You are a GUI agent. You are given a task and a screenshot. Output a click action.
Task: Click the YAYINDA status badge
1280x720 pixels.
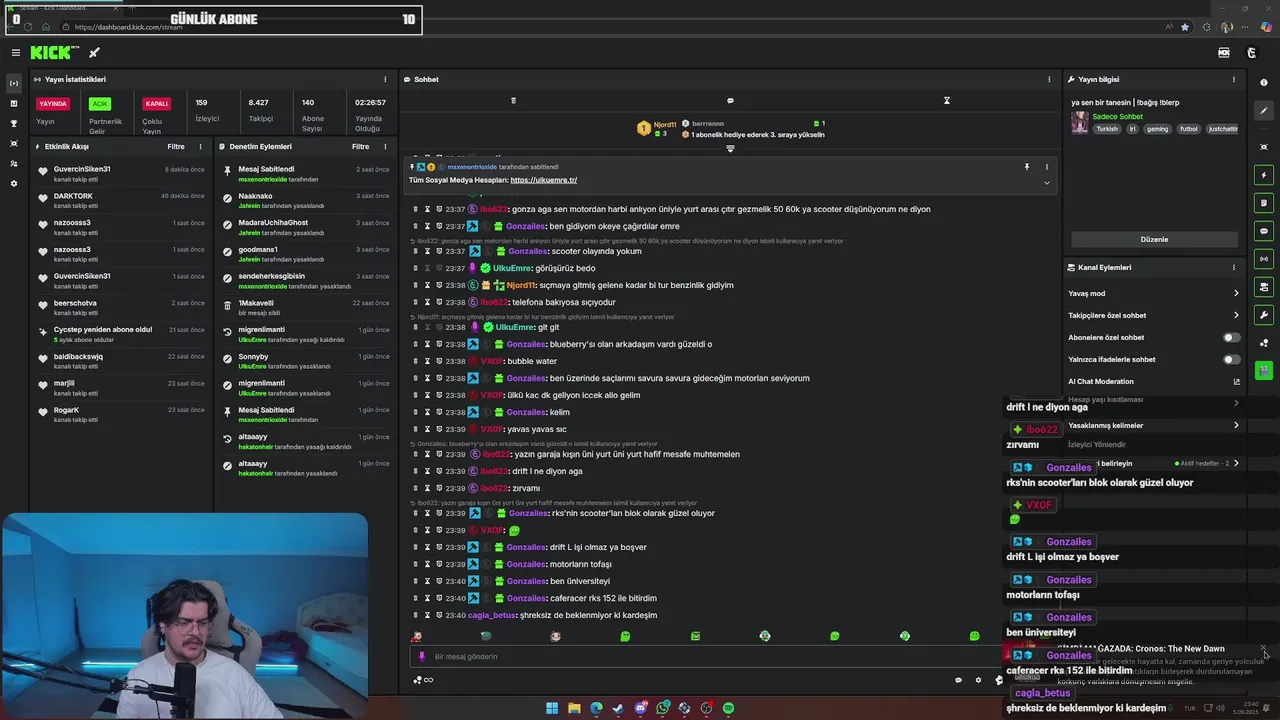tap(53, 103)
